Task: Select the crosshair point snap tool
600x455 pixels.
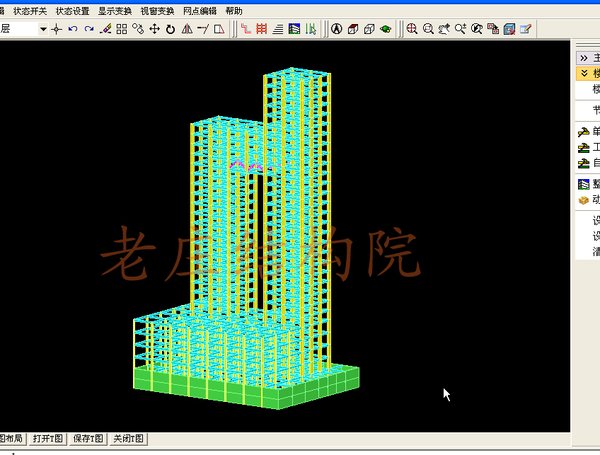Action: click(x=57, y=29)
